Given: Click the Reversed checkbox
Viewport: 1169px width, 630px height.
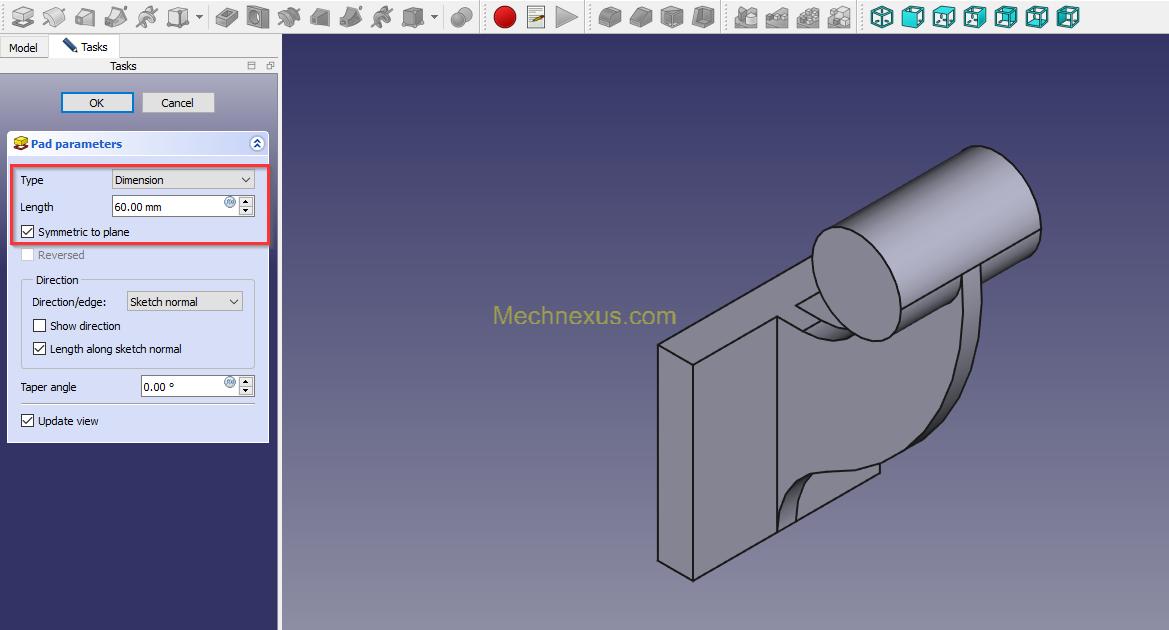Looking at the screenshot, I should coord(28,255).
